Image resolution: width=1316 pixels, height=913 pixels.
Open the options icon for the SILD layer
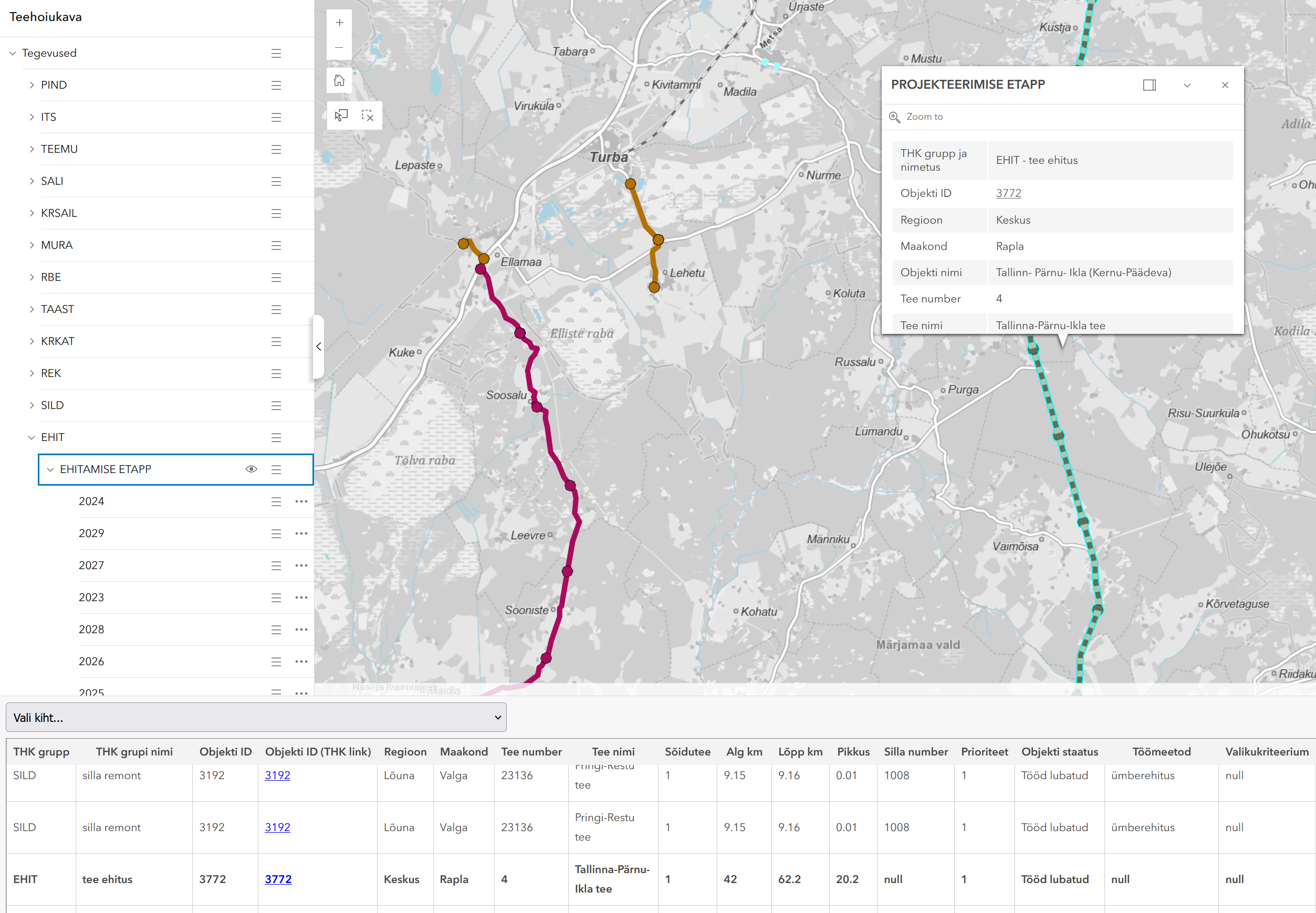point(276,405)
